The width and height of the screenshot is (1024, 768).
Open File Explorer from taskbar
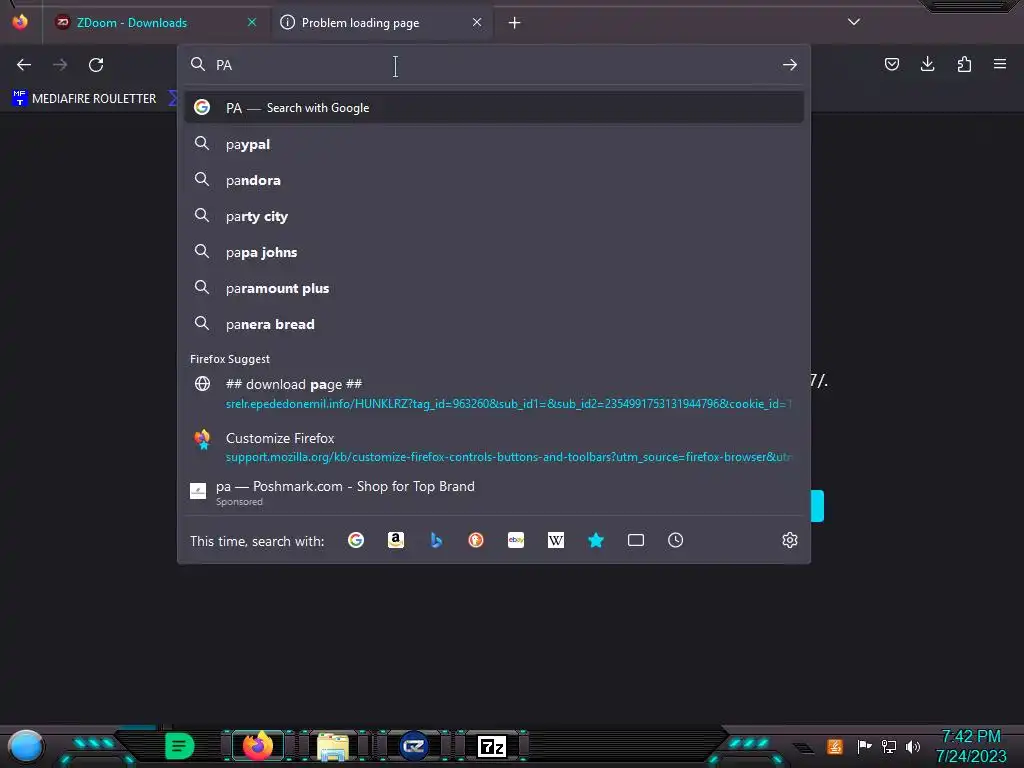click(332, 746)
